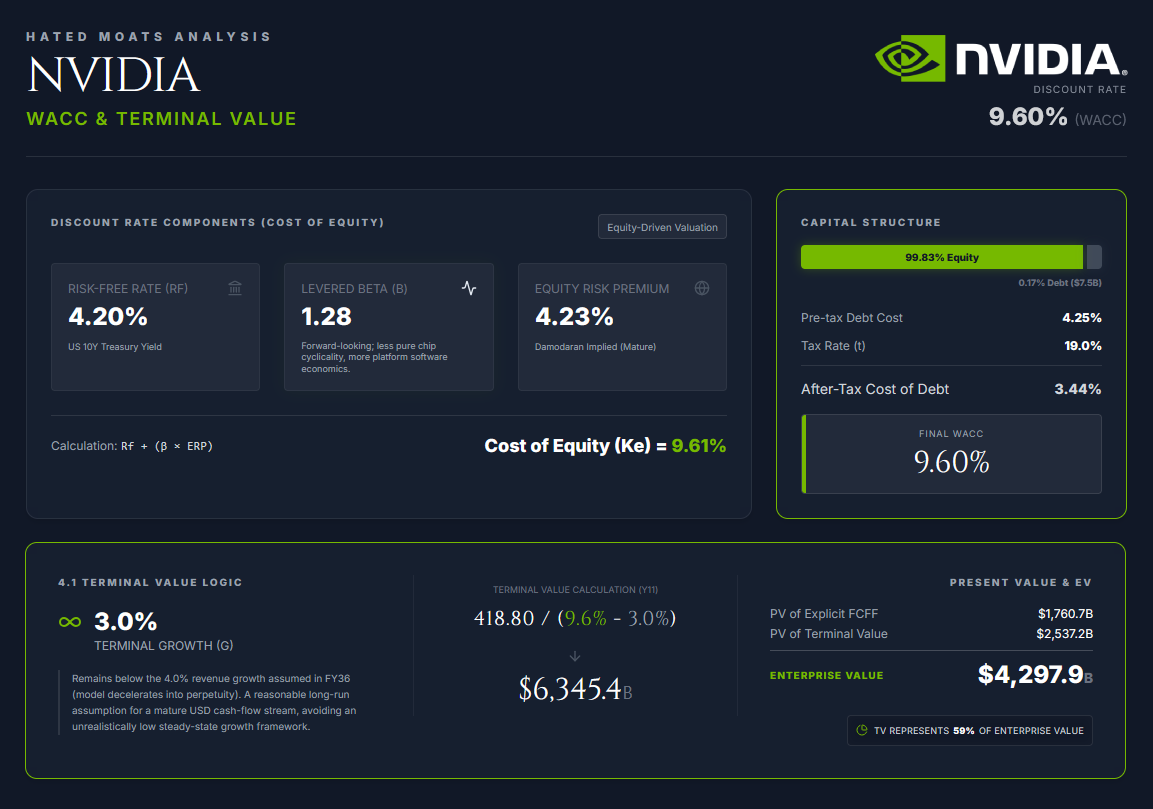Click the down arrow under terminal value formula
Viewport: 1153px width, 809px height.
point(575,656)
